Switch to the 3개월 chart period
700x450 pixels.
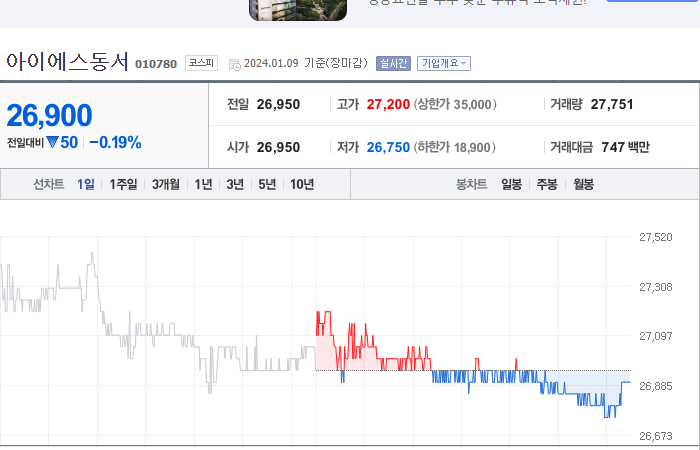click(x=166, y=184)
